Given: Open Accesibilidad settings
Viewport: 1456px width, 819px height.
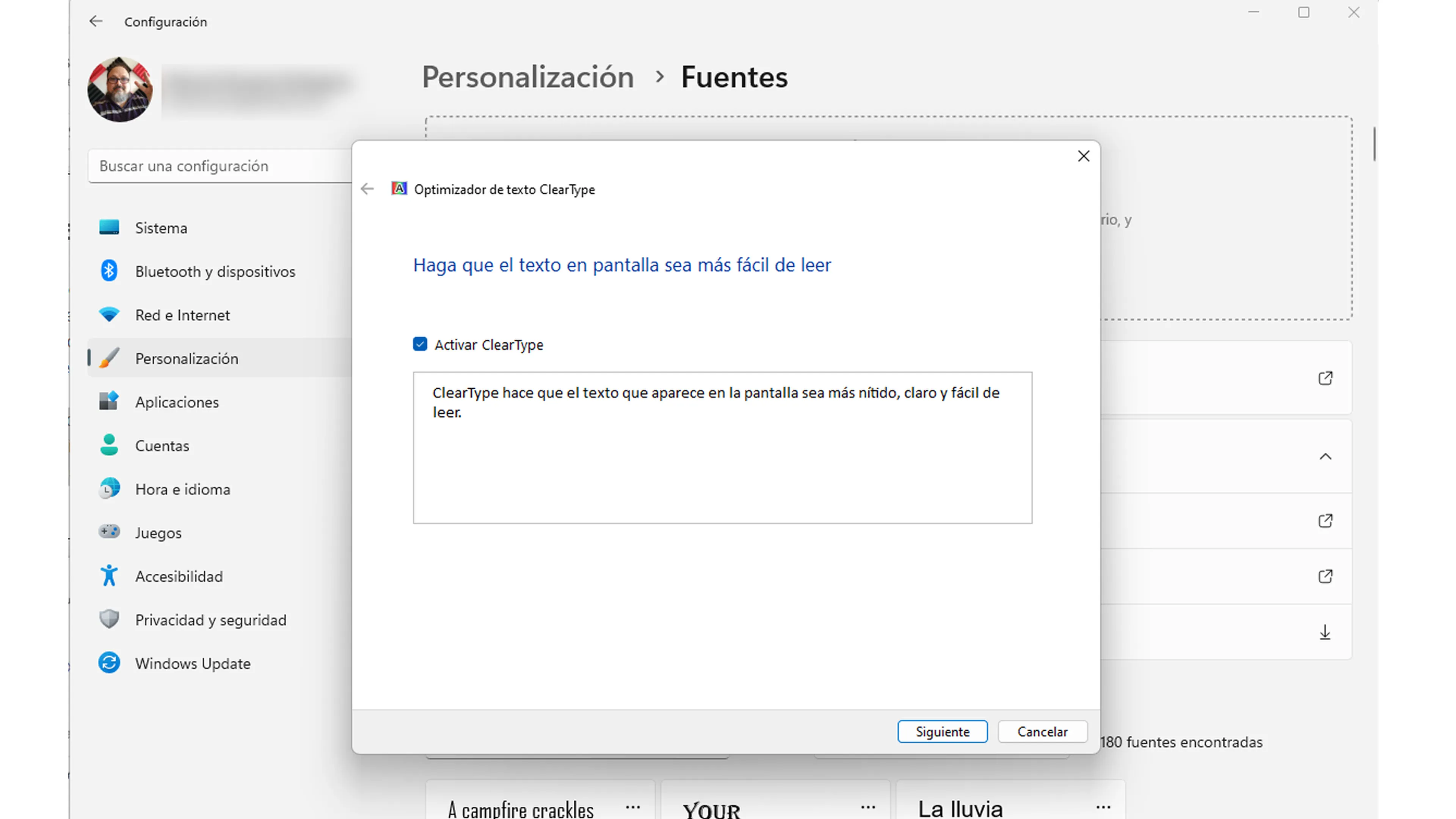Looking at the screenshot, I should tap(219, 576).
